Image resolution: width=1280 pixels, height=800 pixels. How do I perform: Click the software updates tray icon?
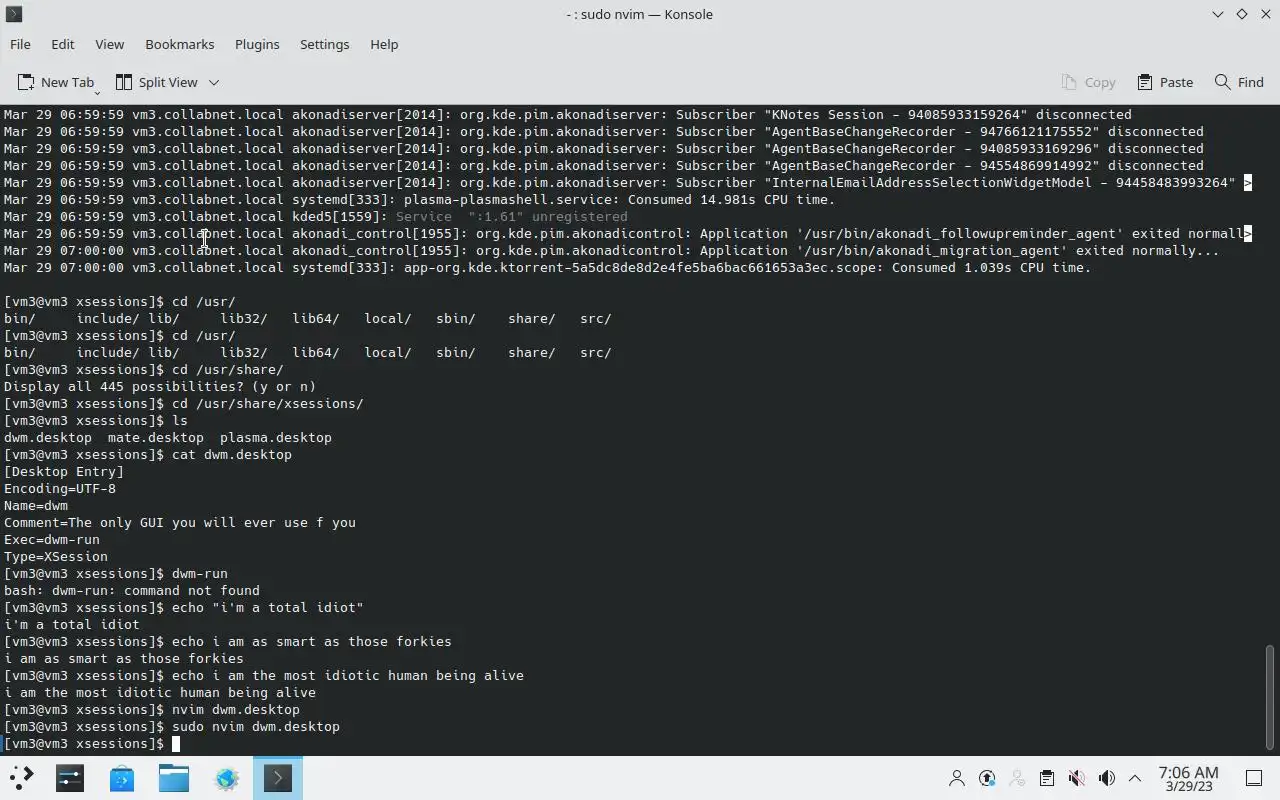click(987, 778)
